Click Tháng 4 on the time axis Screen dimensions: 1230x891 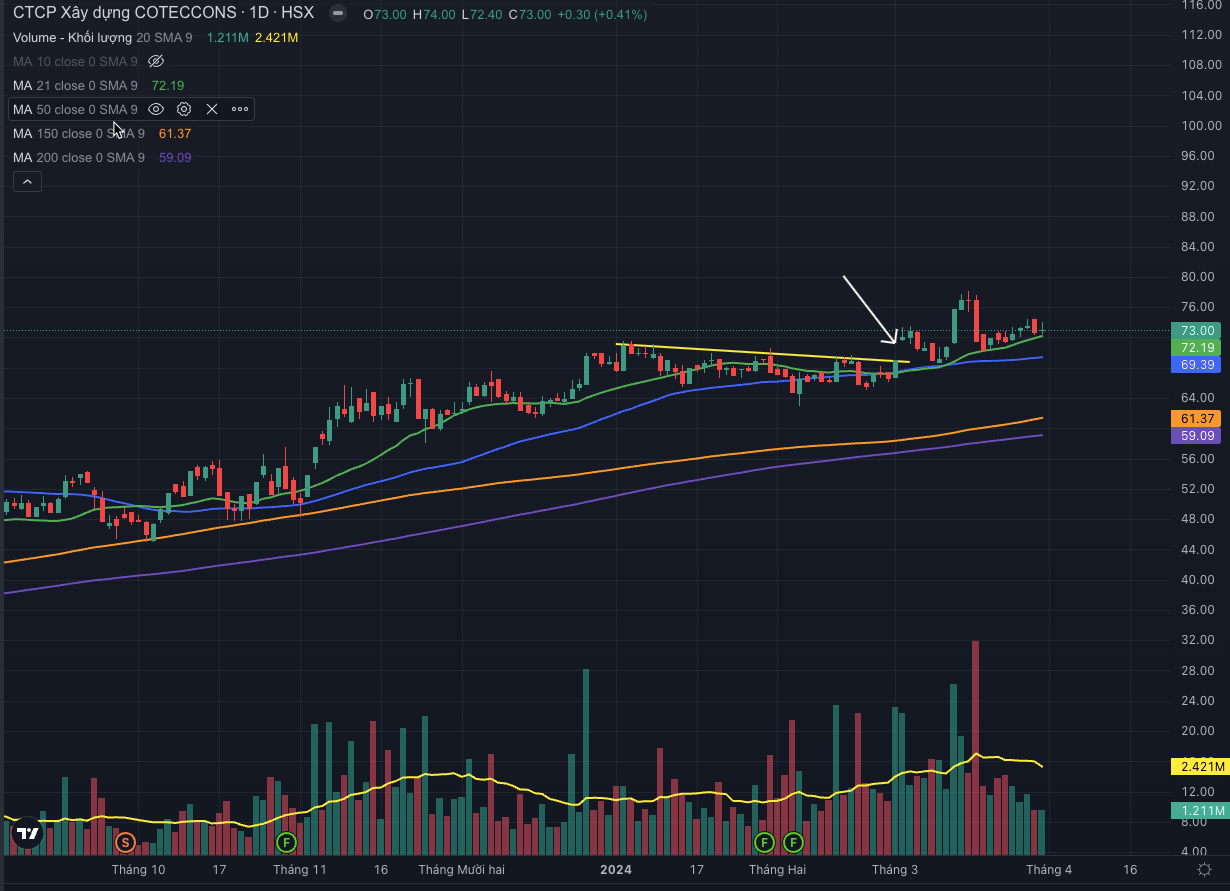coord(1049,870)
